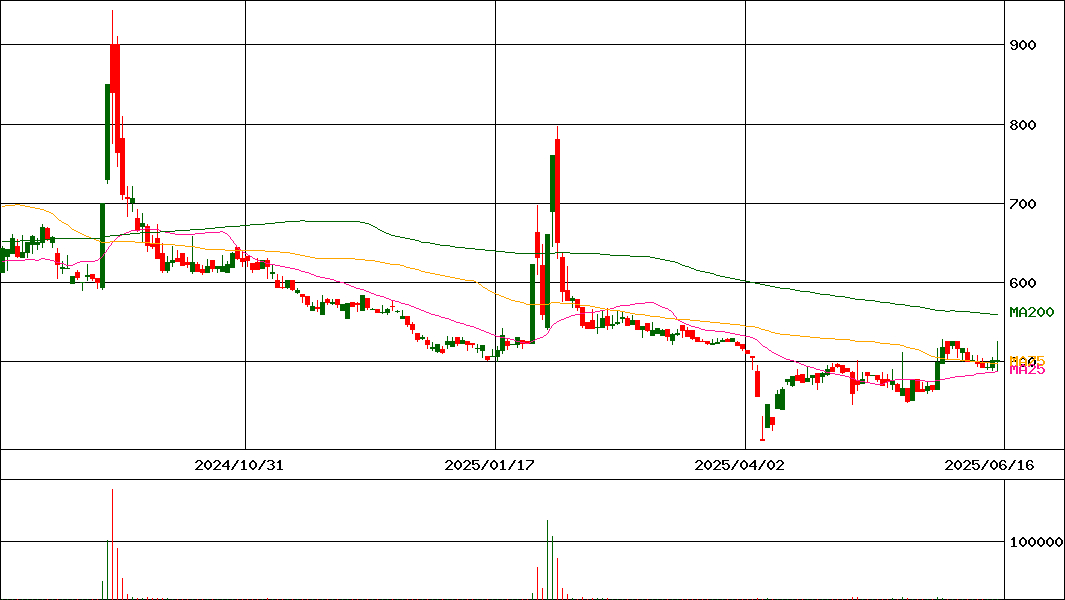
Task: Select the 800 price axis label
Action: [x=1022, y=125]
